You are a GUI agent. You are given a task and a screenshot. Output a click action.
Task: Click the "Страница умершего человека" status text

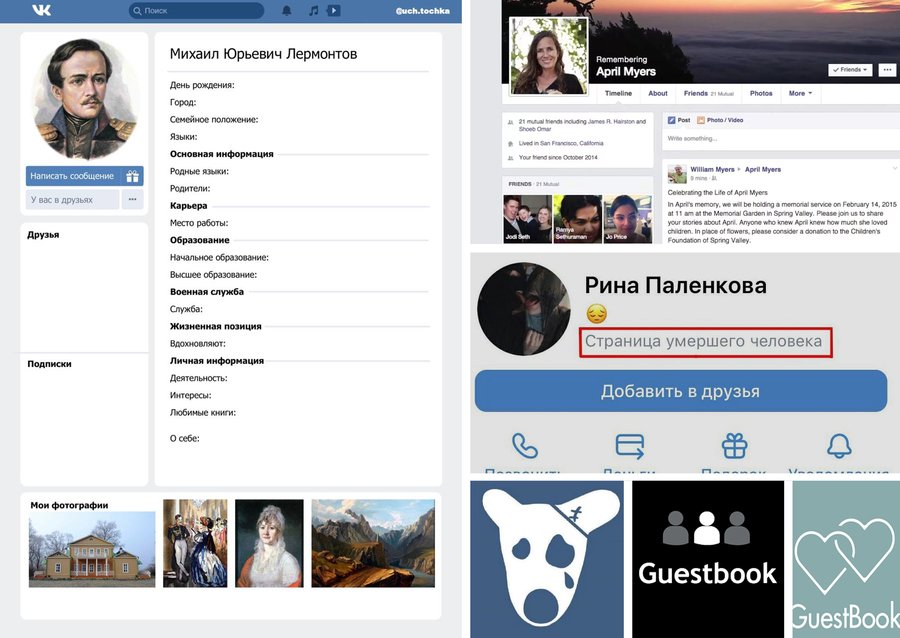[704, 341]
